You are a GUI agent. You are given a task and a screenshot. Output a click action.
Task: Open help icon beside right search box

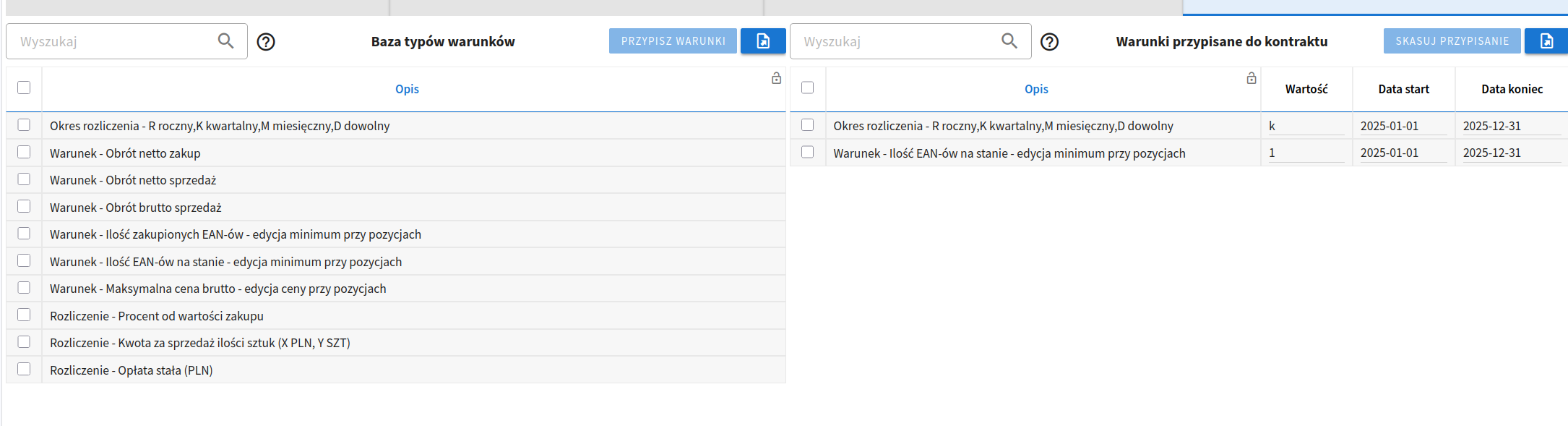[x=1049, y=42]
